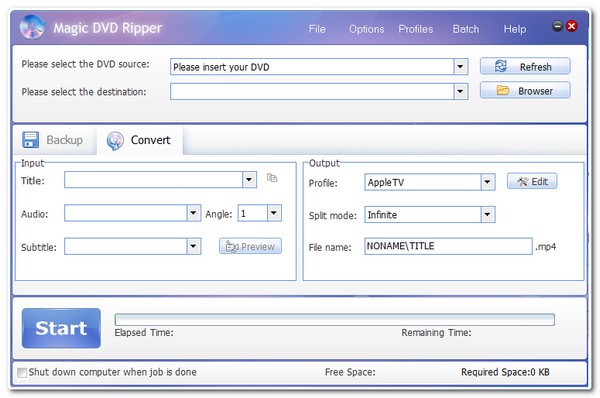The image size is (600, 398).
Task: Open the Options menu
Action: (366, 29)
